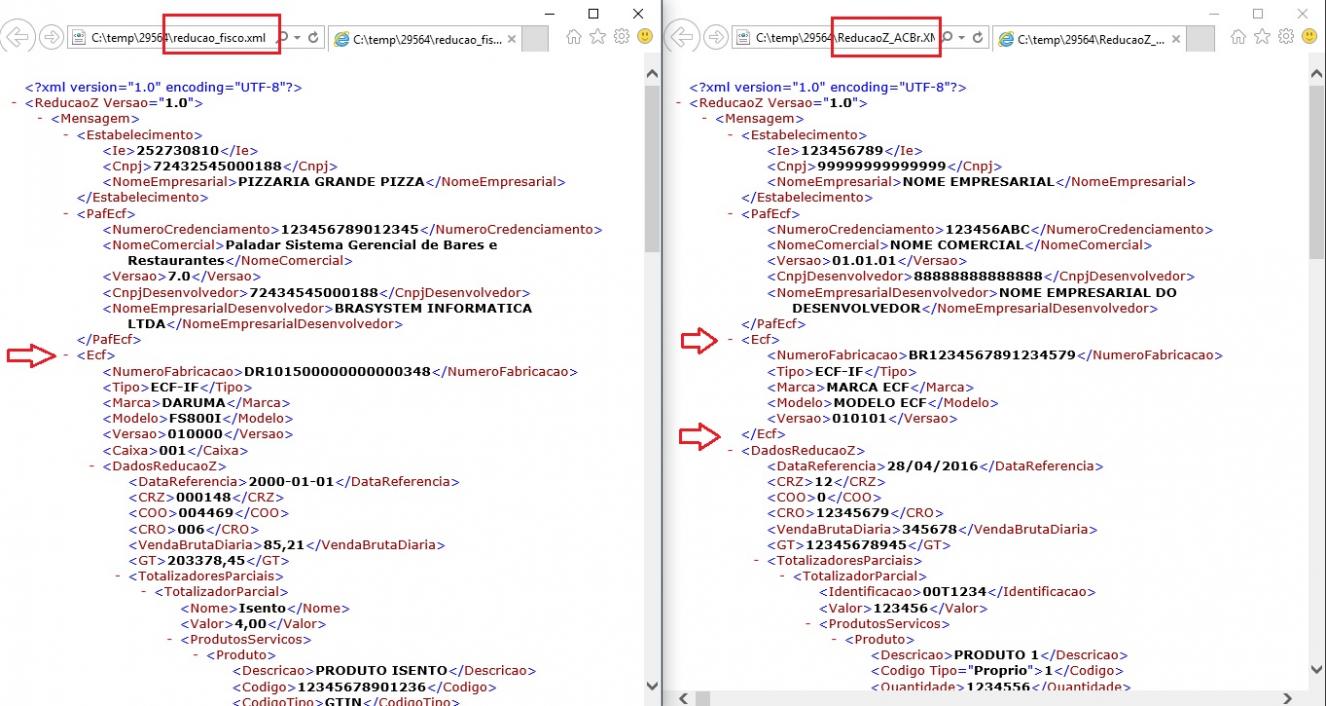Collapse Produto node in right XML

[x=834, y=639]
